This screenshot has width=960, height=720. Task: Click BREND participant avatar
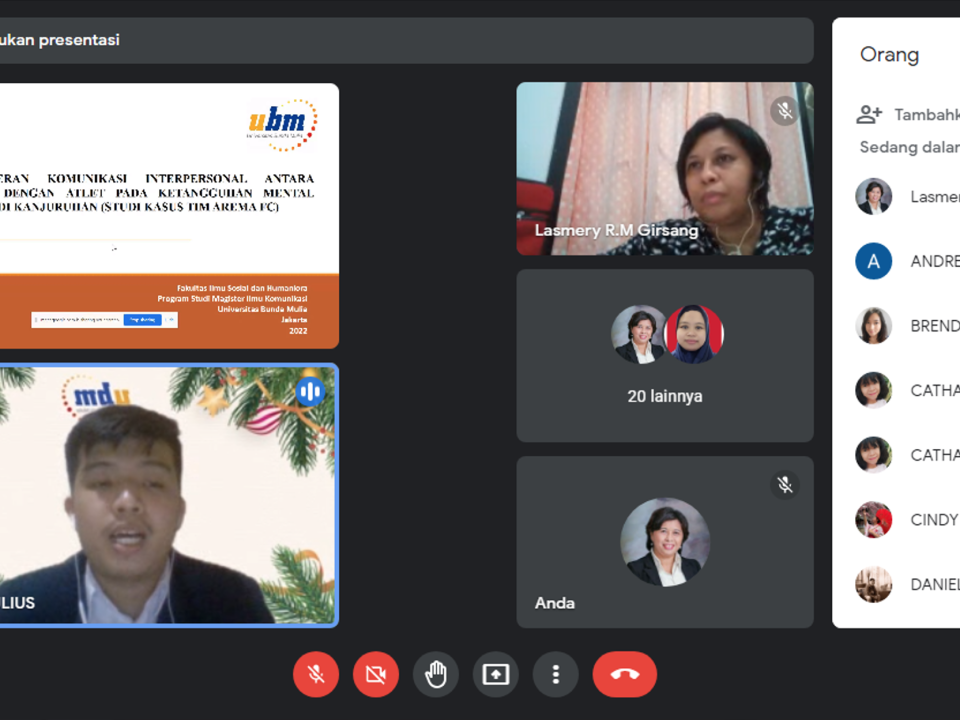coord(873,326)
